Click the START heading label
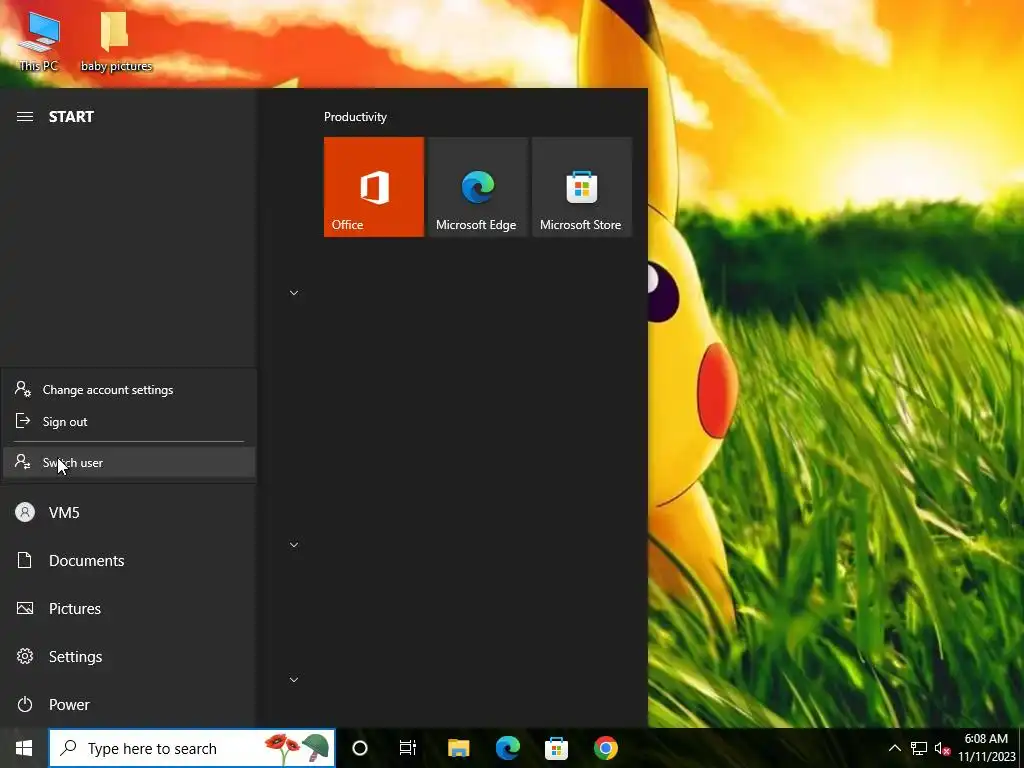Viewport: 1024px width, 768px height. click(x=71, y=117)
